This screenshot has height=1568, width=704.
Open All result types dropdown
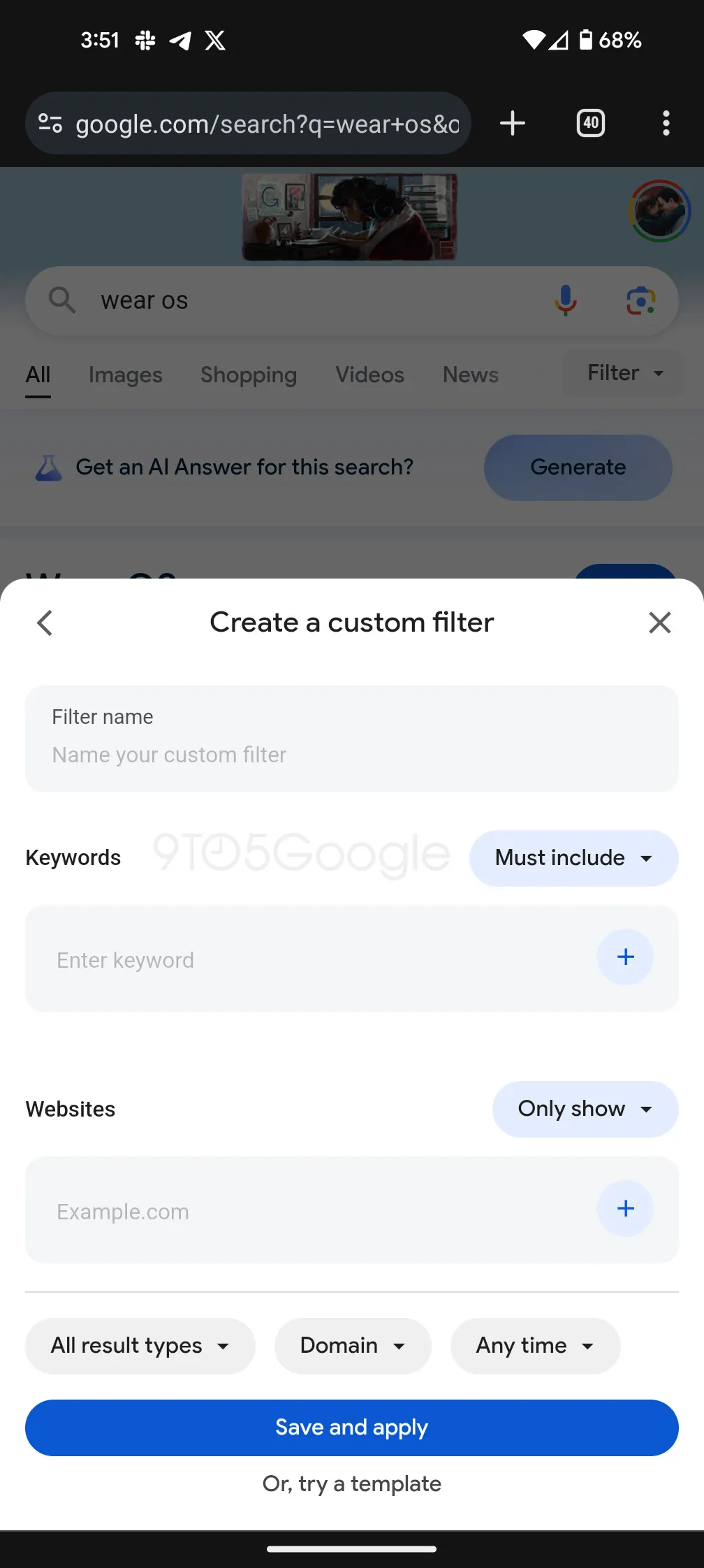click(x=140, y=1346)
